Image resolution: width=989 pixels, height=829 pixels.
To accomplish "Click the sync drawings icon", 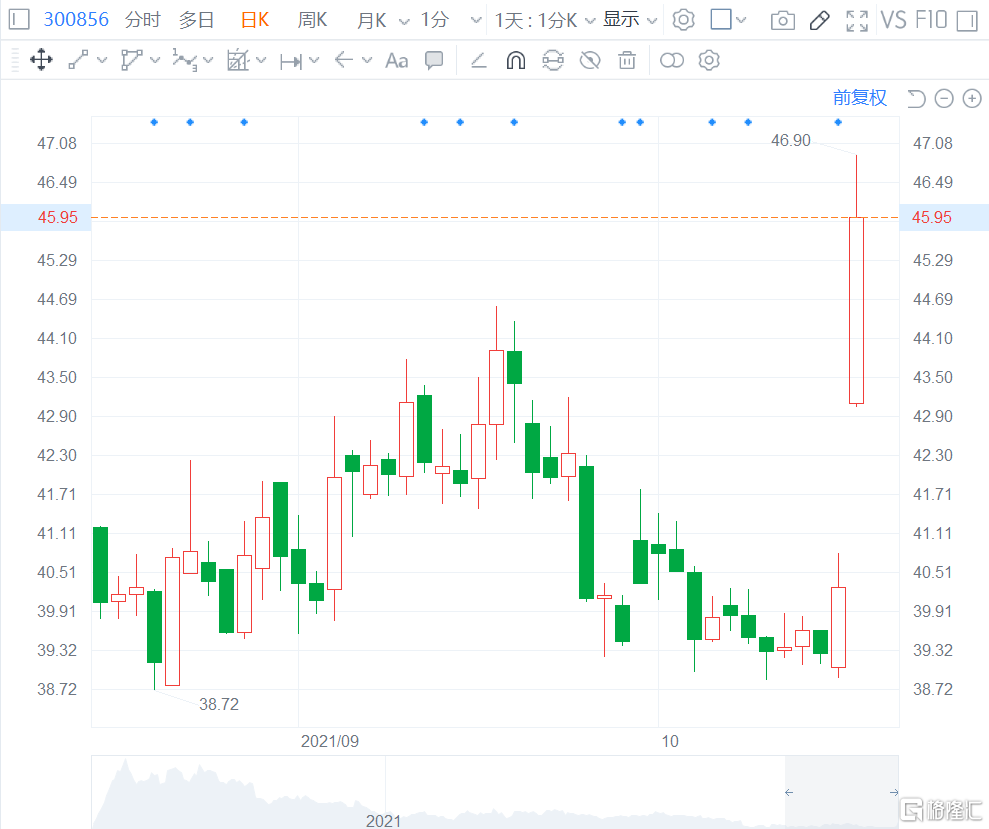I will (553, 61).
